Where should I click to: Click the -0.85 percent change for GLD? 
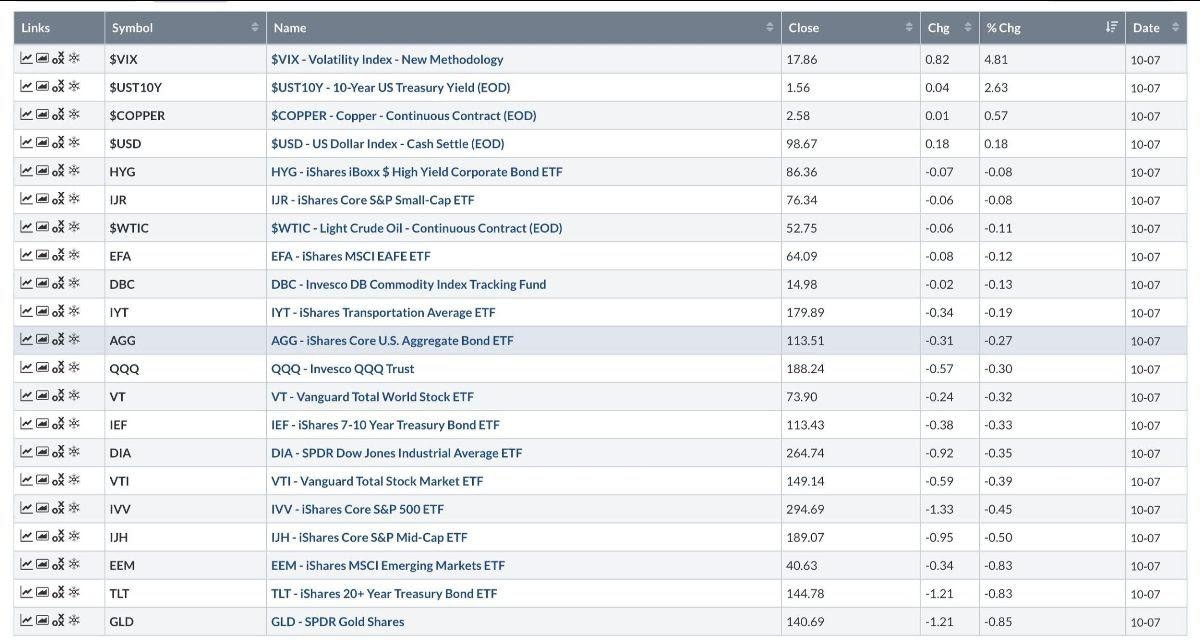point(998,621)
